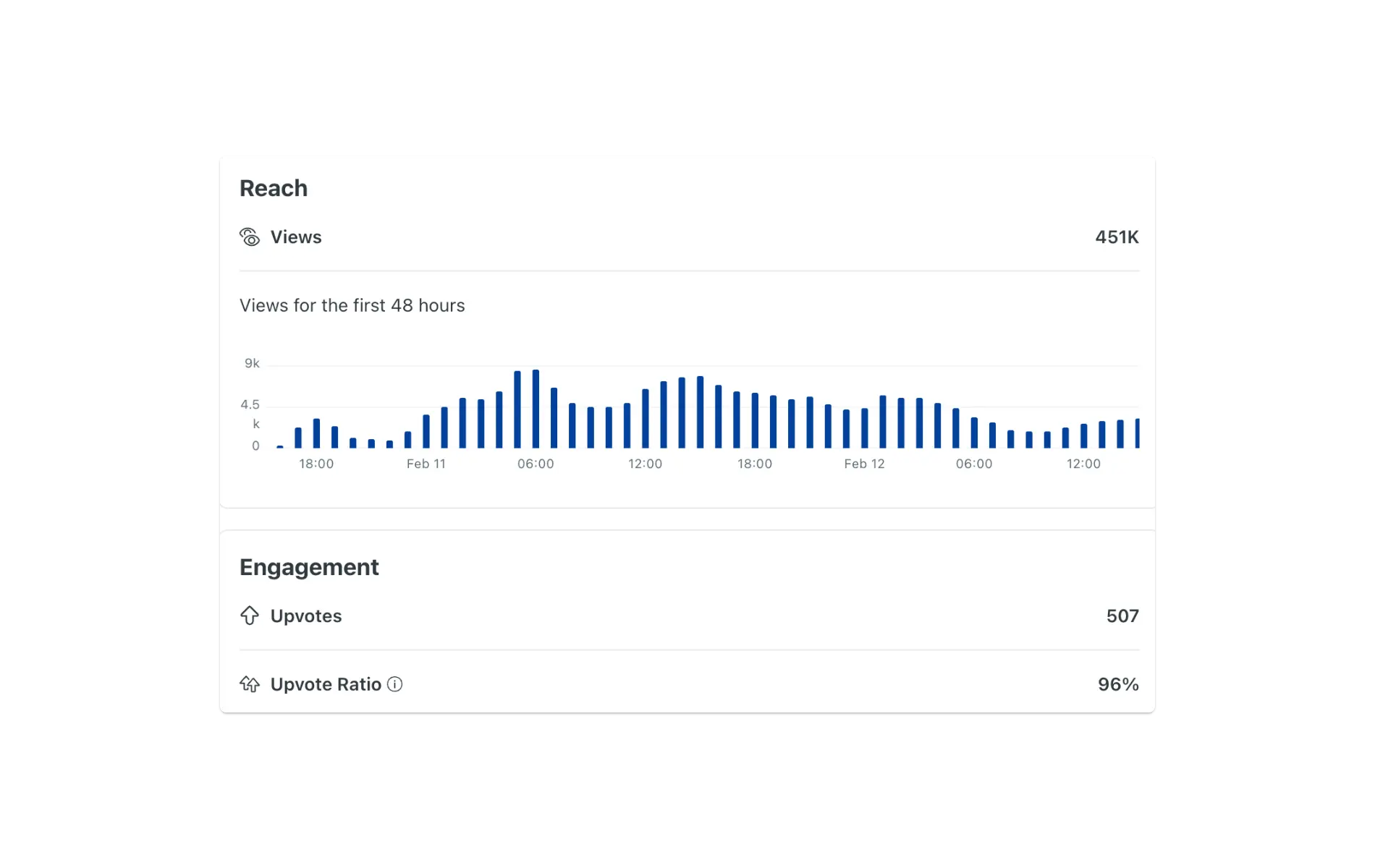Click the bar above first 18:00 label
This screenshot has height=868, width=1375.
[x=316, y=433]
